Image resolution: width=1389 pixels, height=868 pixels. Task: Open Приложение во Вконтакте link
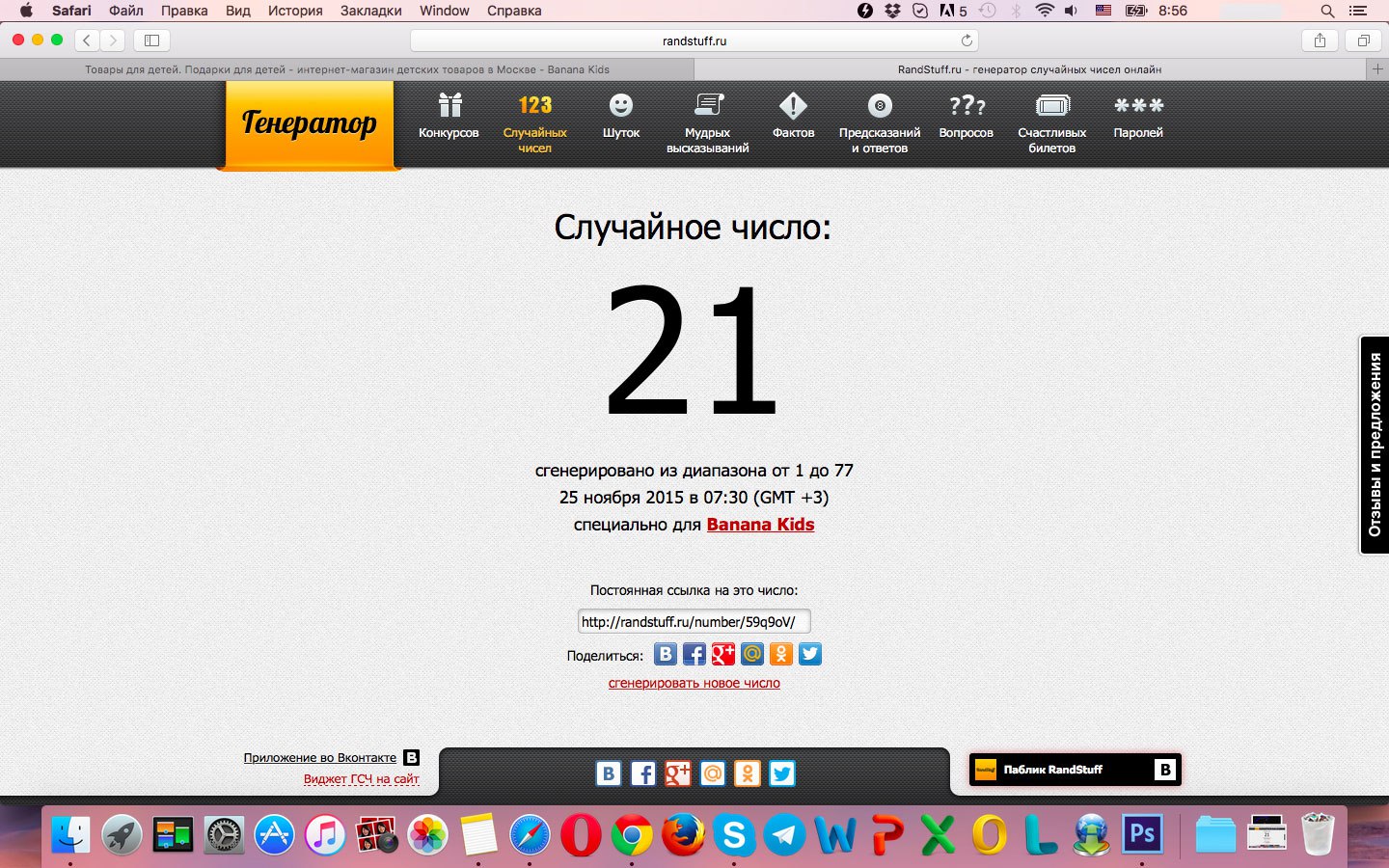coord(320,758)
